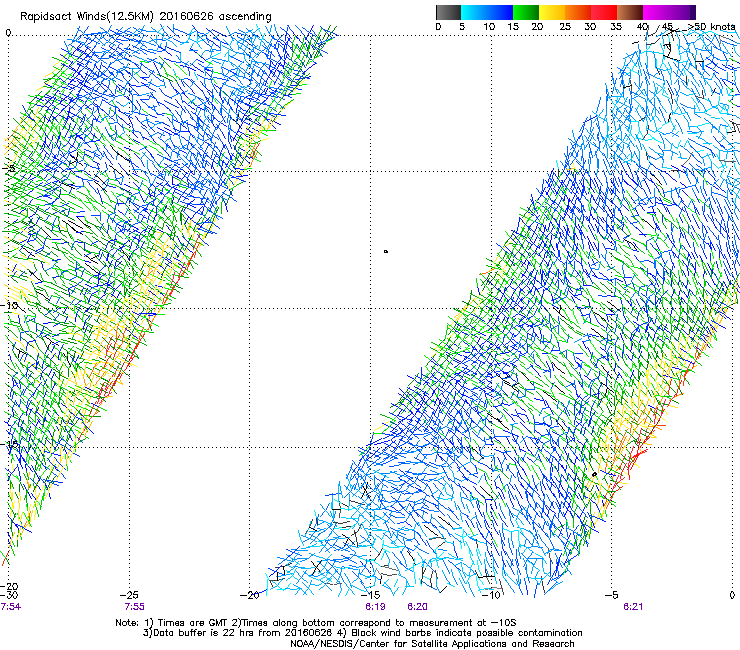Click the '-30' longitude axis label
The width and height of the screenshot is (740, 650).
pos(9,595)
